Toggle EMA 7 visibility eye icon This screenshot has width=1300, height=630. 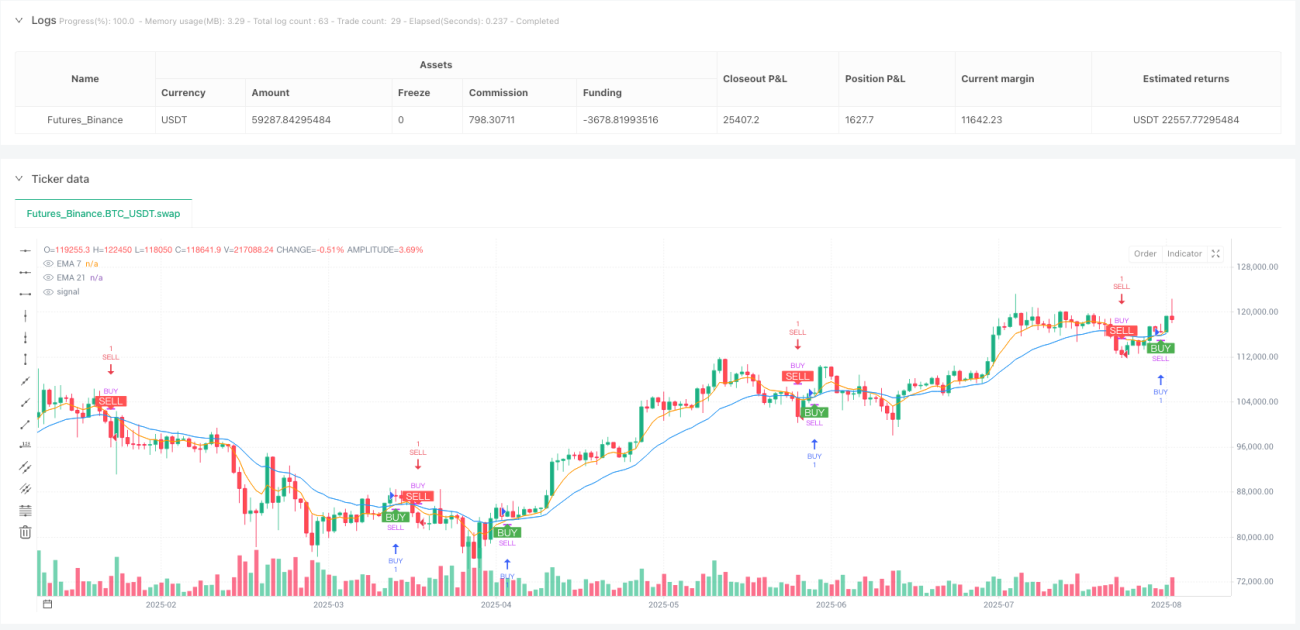pyautogui.click(x=48, y=263)
